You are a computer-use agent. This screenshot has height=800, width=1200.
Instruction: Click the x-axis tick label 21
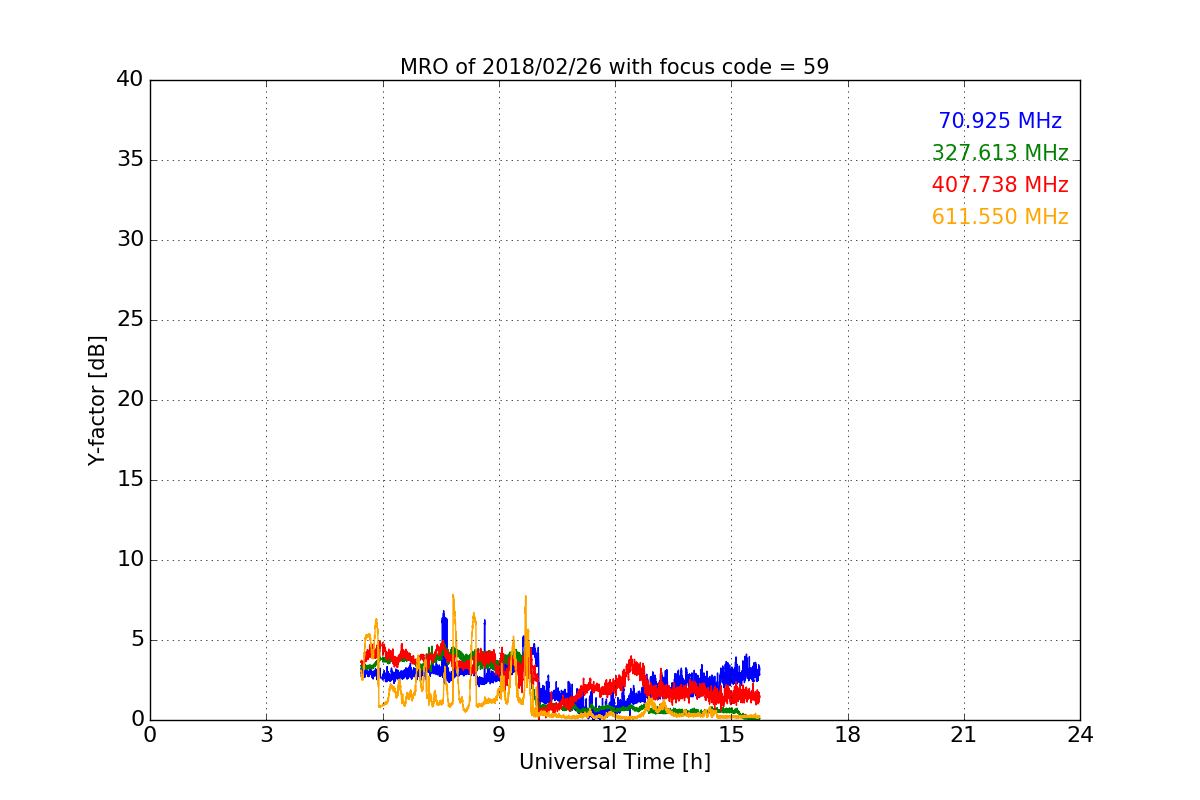pyautogui.click(x=964, y=735)
